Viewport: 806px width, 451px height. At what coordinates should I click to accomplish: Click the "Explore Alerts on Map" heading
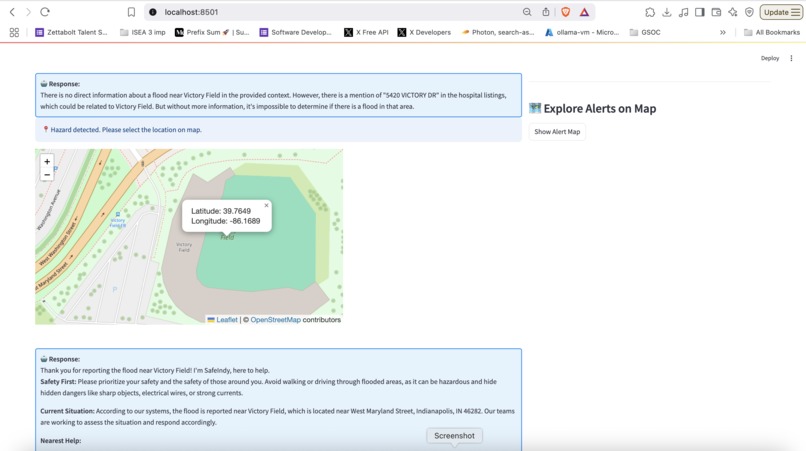point(600,109)
